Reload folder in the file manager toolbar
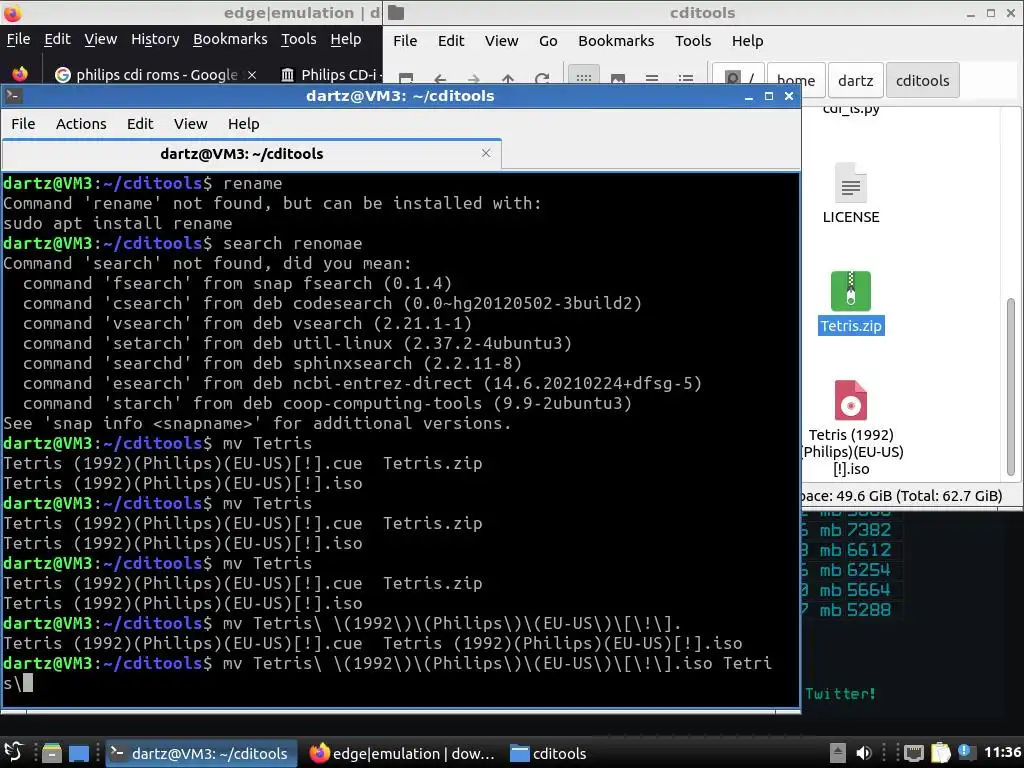The width and height of the screenshot is (1024, 768). pos(542,79)
